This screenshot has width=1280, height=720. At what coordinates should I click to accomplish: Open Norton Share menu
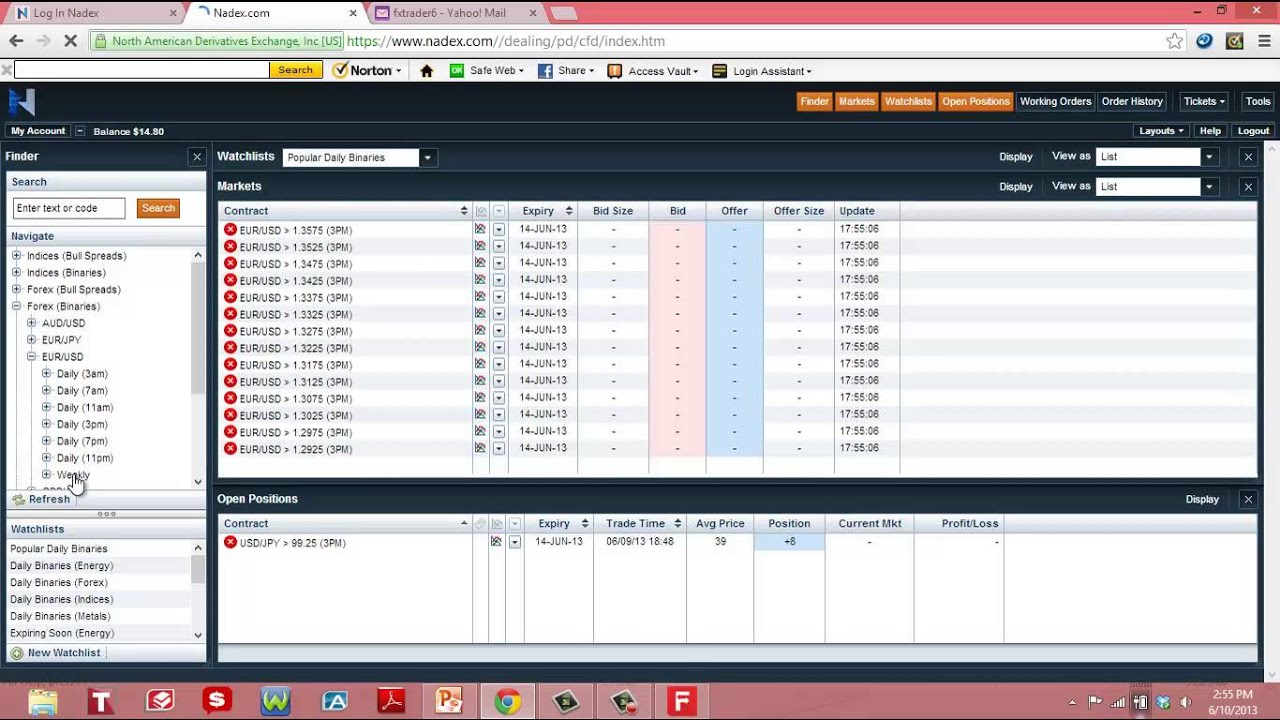[x=566, y=71]
